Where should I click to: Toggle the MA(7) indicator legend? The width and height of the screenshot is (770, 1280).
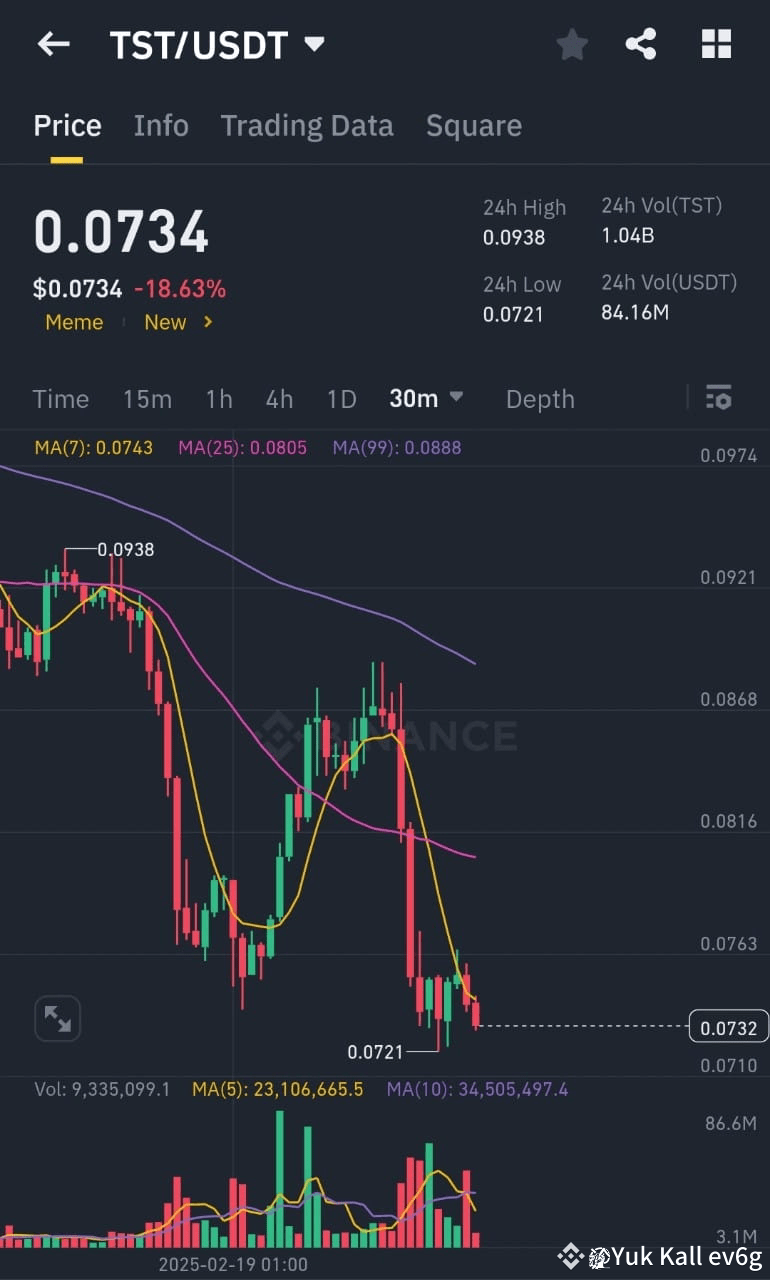[x=93, y=447]
